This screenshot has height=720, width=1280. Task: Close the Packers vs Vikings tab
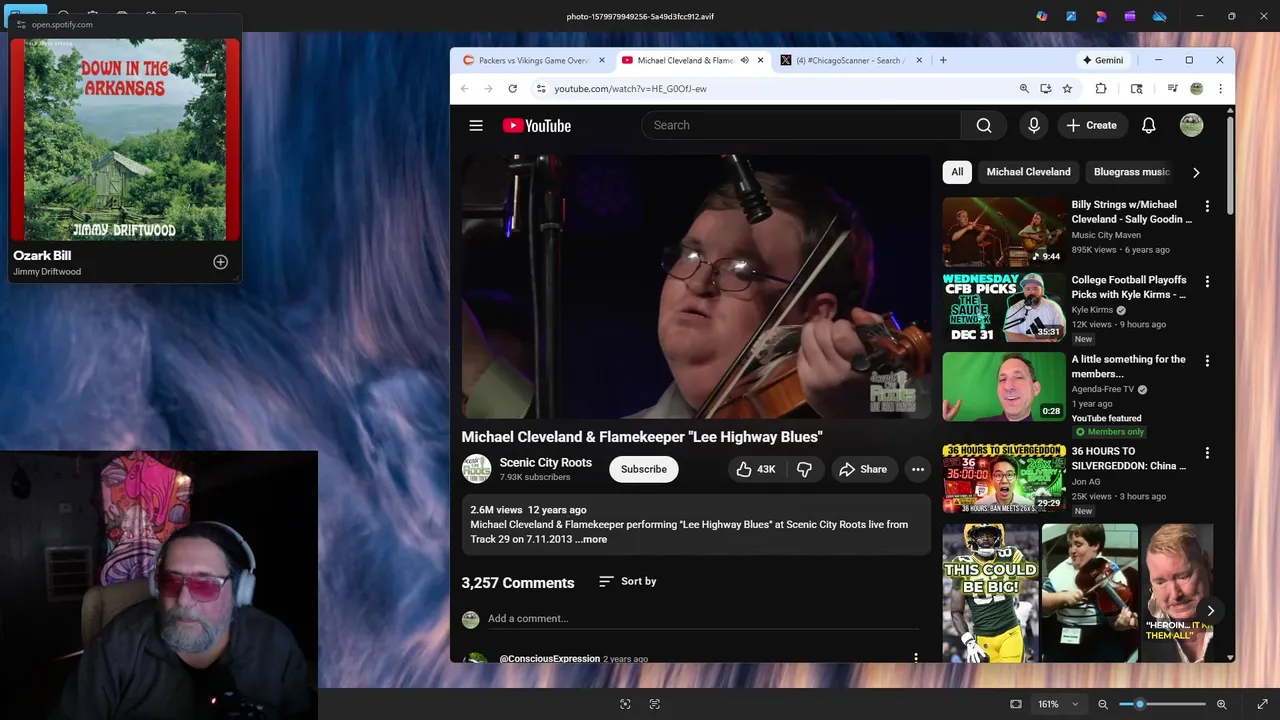[x=601, y=60]
